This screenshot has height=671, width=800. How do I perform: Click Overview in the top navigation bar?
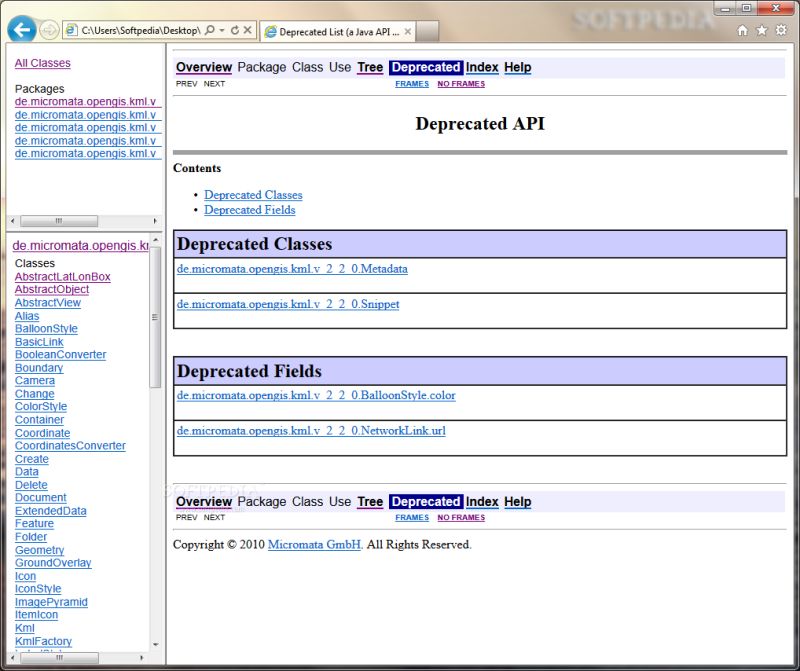pyautogui.click(x=204, y=67)
